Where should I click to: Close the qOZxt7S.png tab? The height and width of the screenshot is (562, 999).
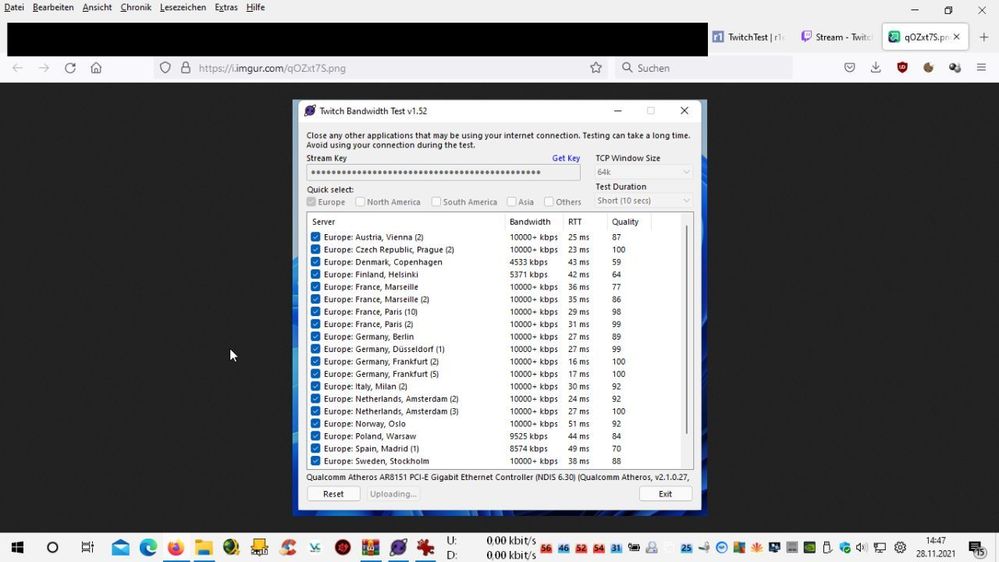point(956,37)
